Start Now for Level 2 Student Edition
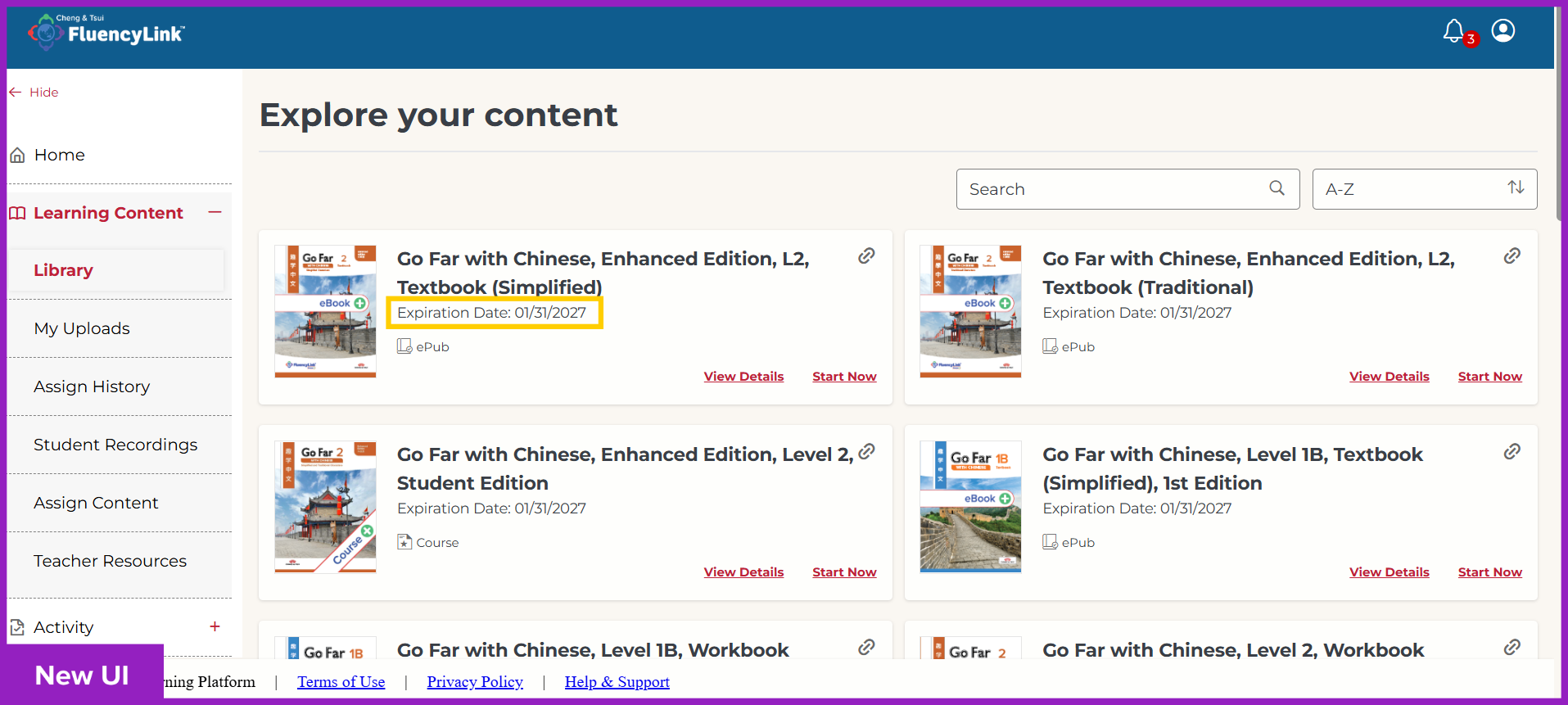Viewport: 1568px width, 705px height. [x=844, y=572]
